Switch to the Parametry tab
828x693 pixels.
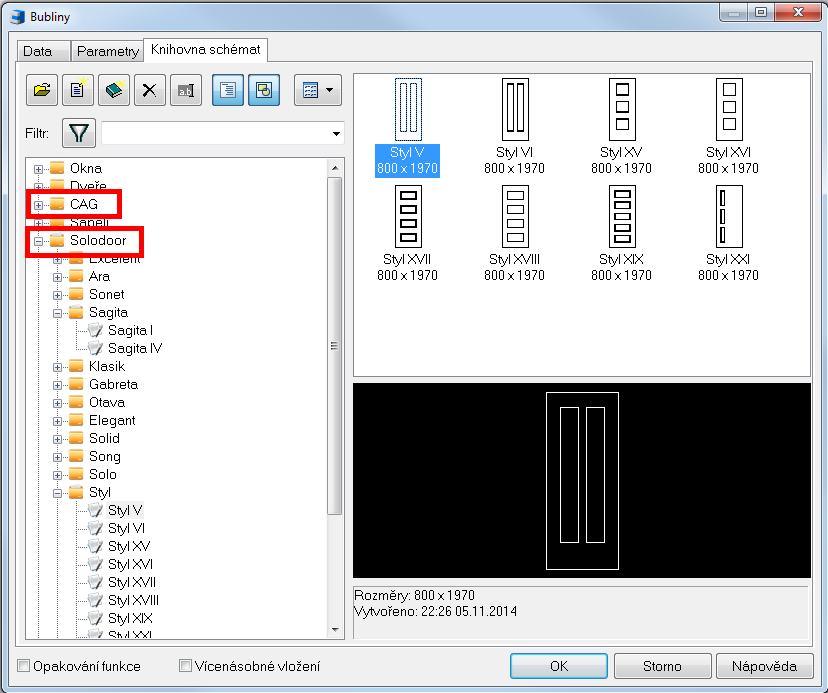click(108, 51)
